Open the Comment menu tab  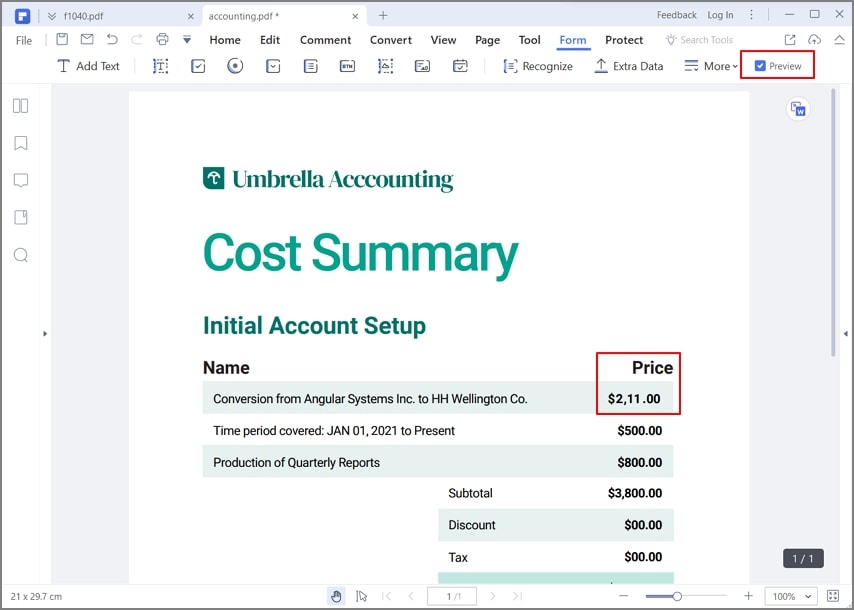[325, 40]
